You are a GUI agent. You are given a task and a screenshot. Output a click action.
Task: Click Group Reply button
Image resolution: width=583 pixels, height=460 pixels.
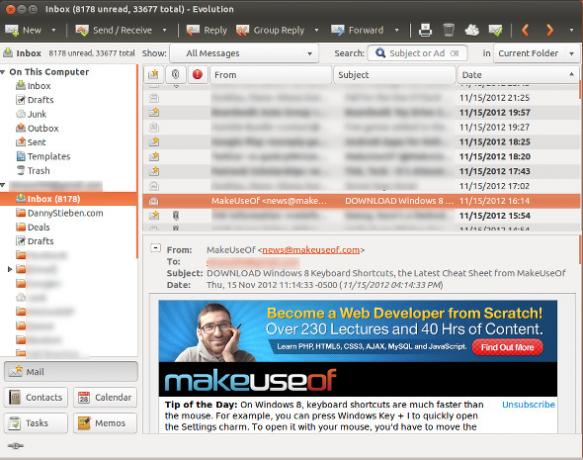point(270,30)
